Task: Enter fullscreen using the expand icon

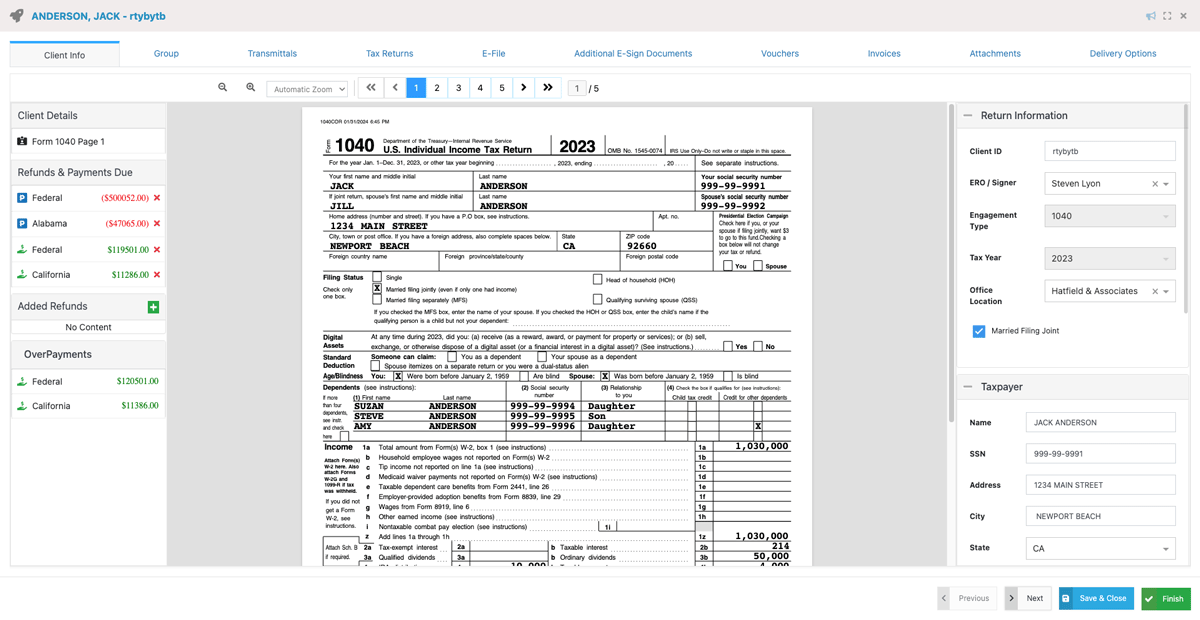Action: pyautogui.click(x=1167, y=16)
